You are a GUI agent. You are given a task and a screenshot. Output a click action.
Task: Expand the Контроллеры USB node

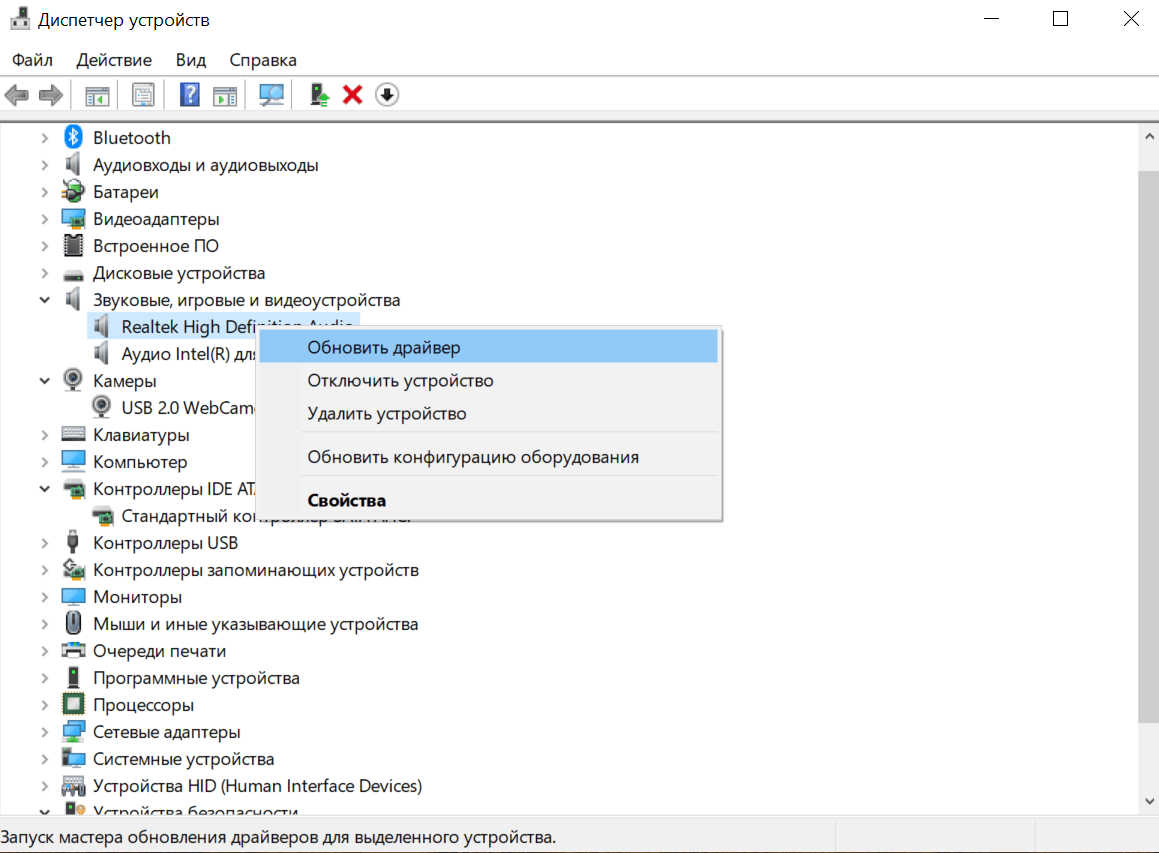coord(44,543)
